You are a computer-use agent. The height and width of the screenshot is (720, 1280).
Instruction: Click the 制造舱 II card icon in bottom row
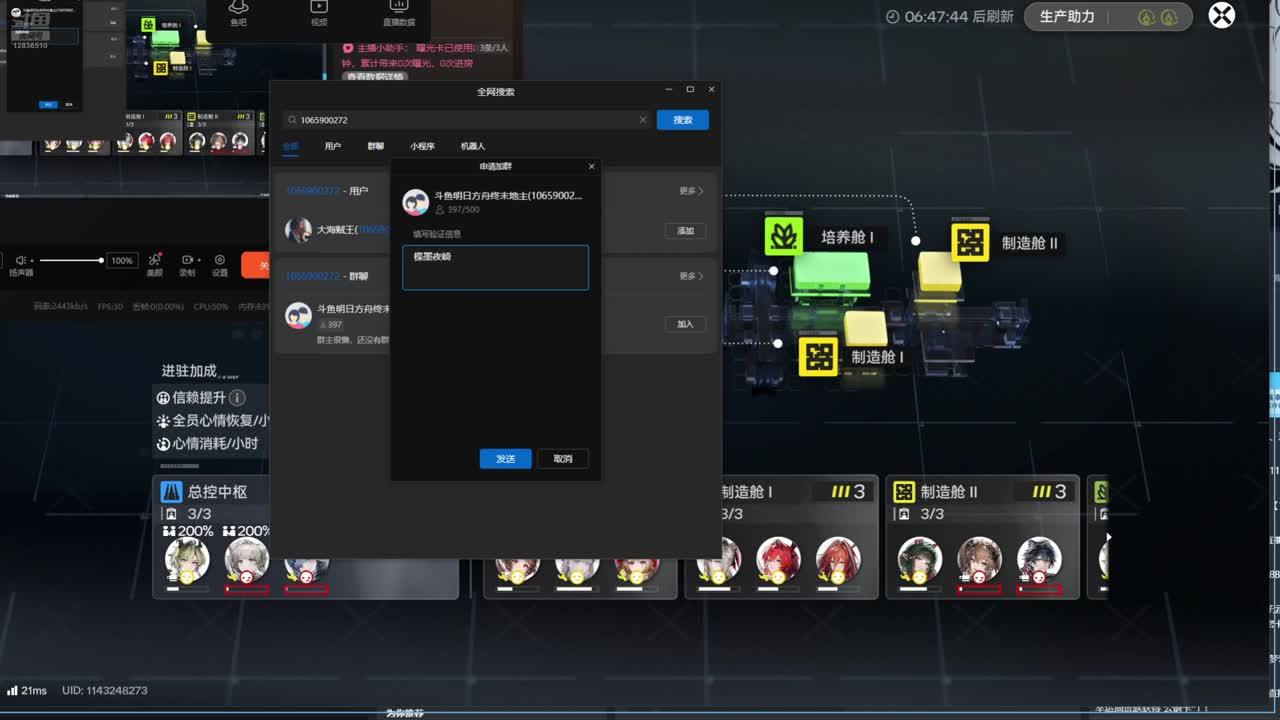pyautogui.click(x=904, y=491)
